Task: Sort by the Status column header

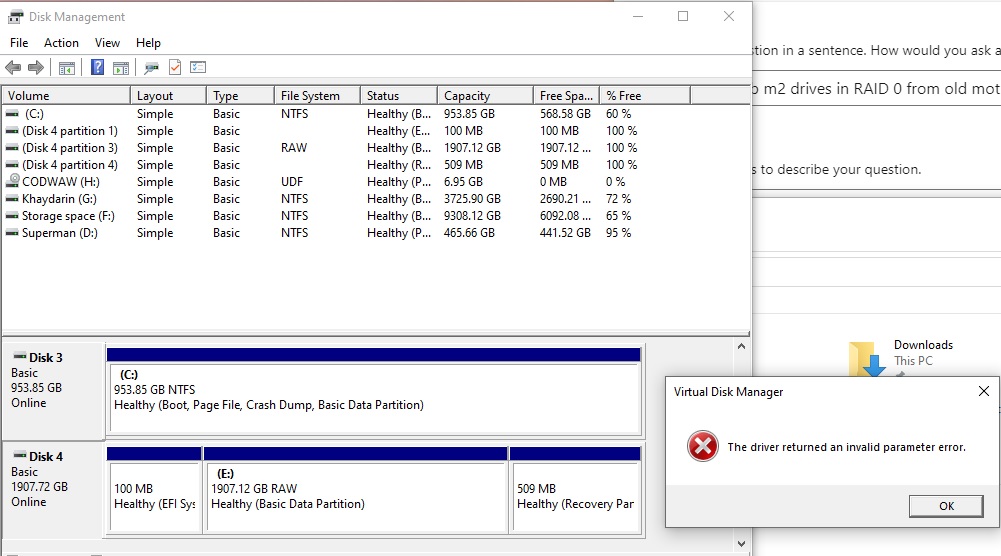Action: tap(399, 96)
